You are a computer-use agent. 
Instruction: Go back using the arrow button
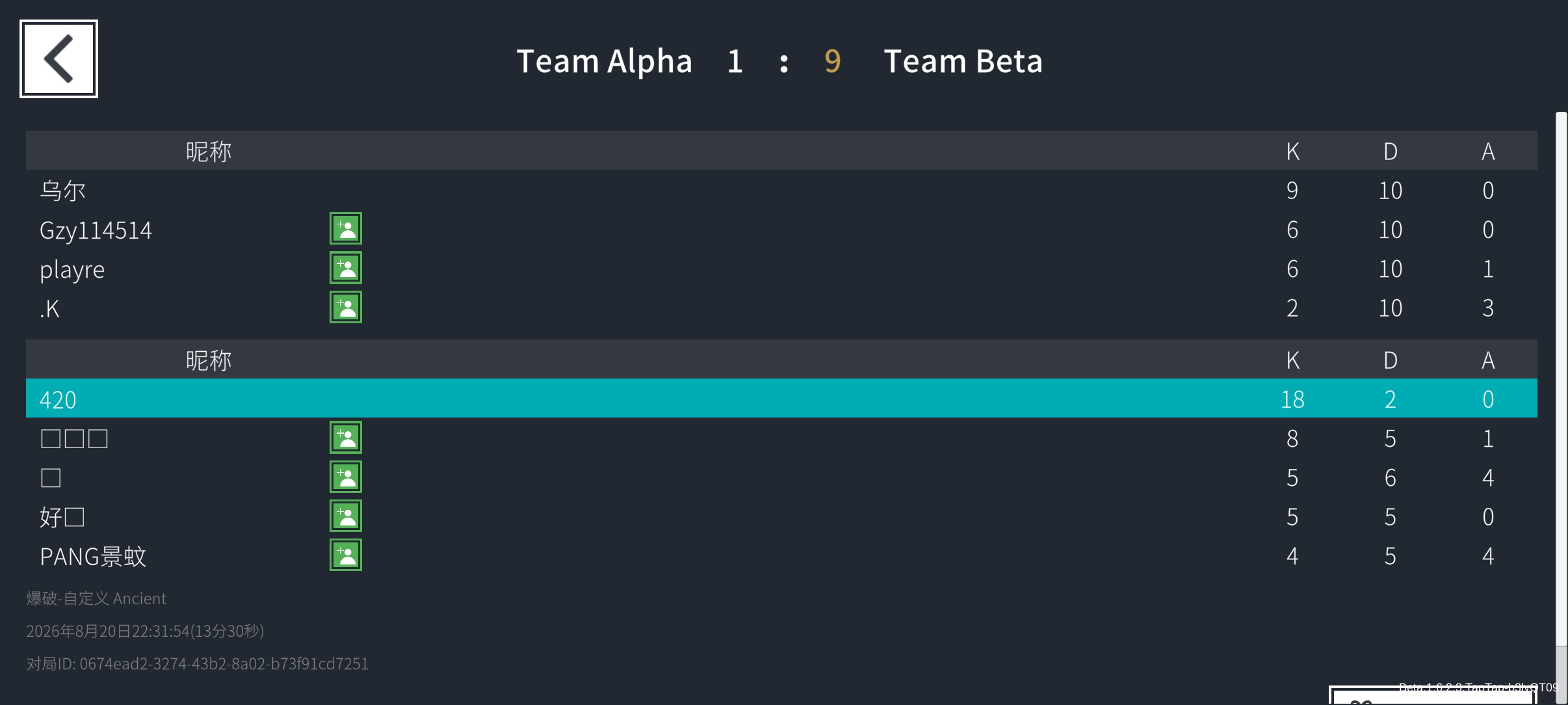[x=59, y=59]
